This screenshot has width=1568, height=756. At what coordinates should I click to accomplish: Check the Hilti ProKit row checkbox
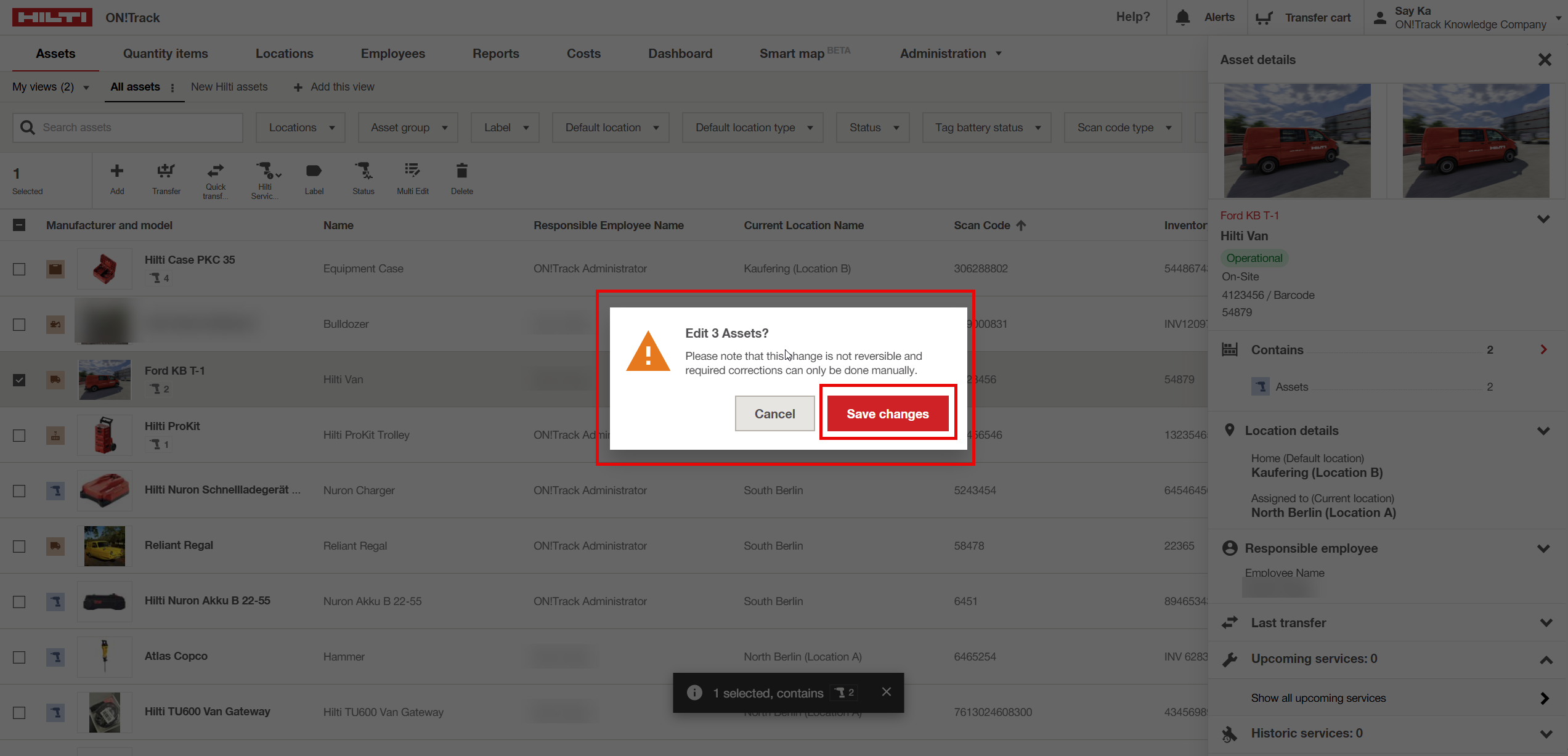(x=19, y=435)
